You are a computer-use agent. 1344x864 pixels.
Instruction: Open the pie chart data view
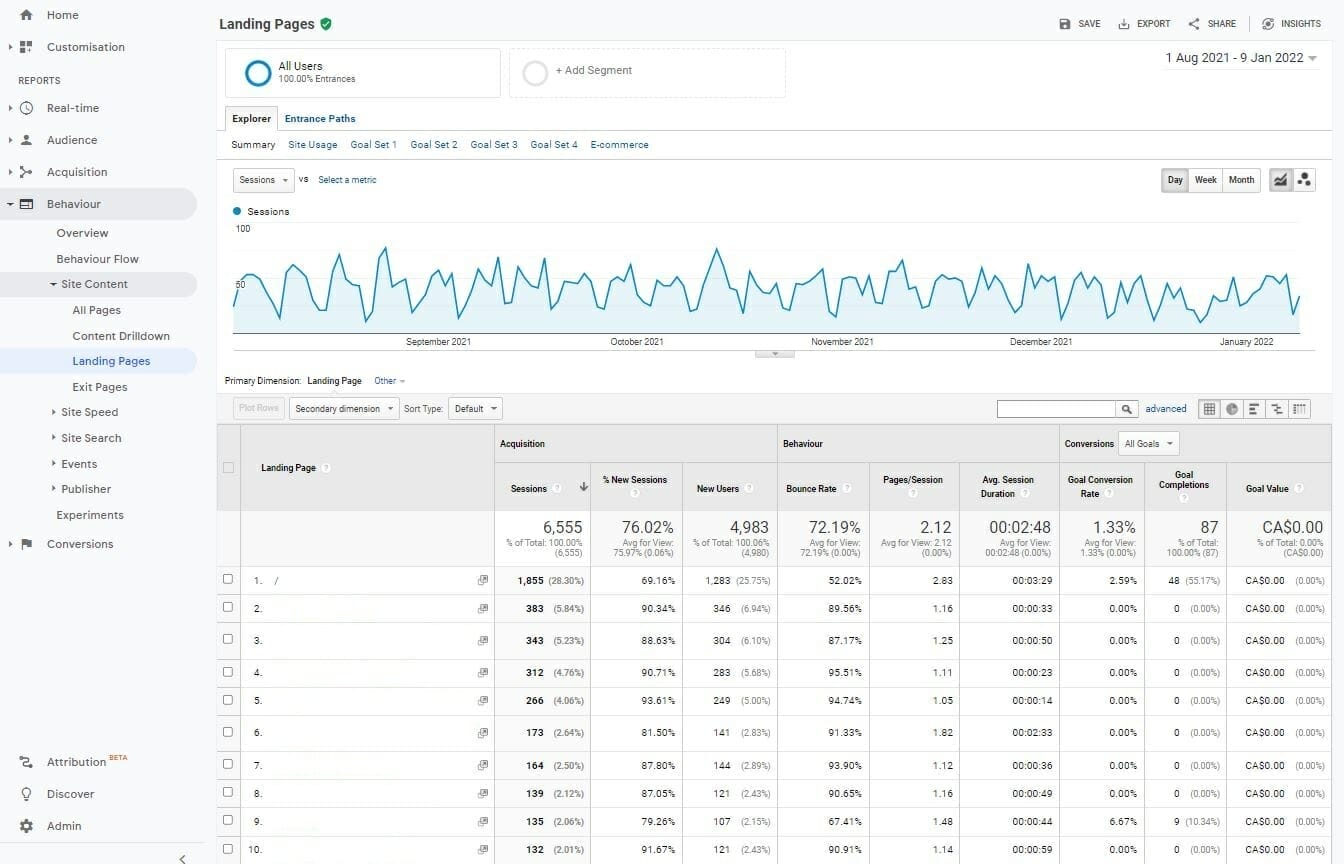coord(1232,408)
